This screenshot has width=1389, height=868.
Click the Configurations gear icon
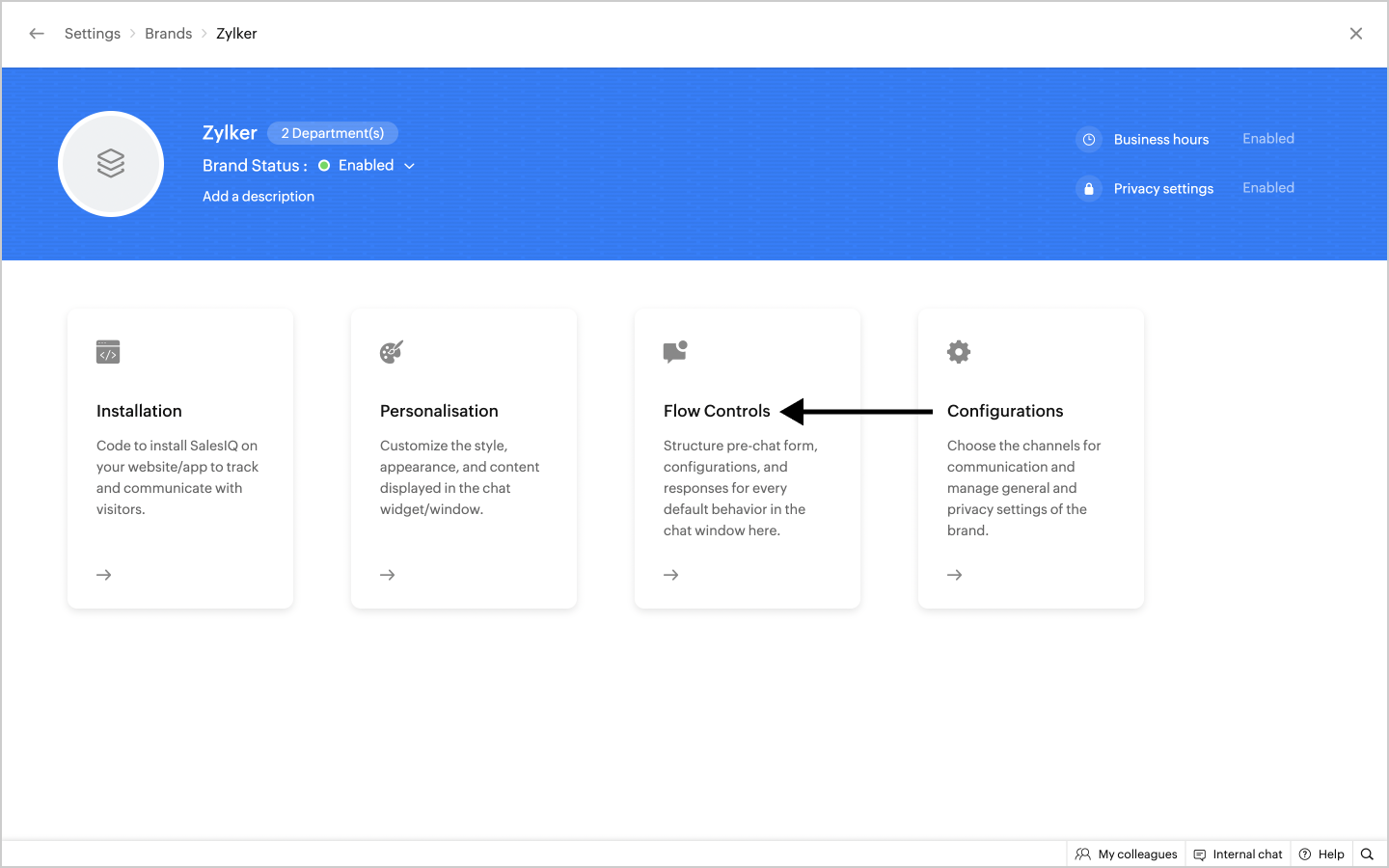(x=959, y=352)
